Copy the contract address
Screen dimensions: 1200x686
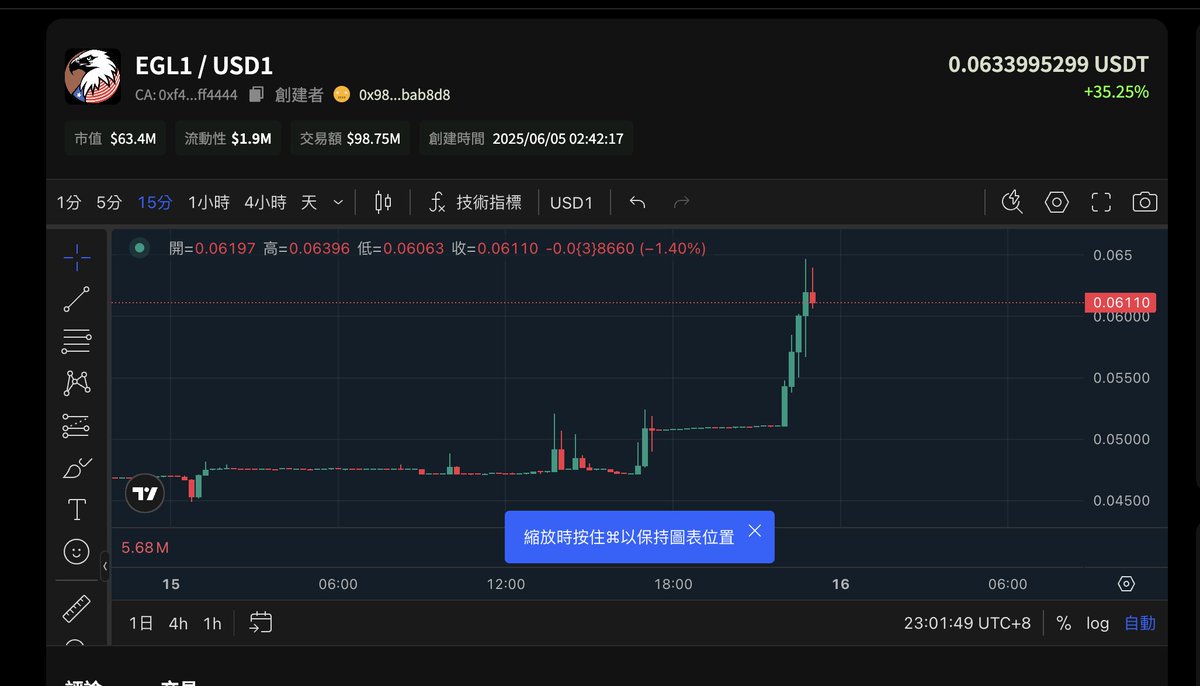pos(256,94)
